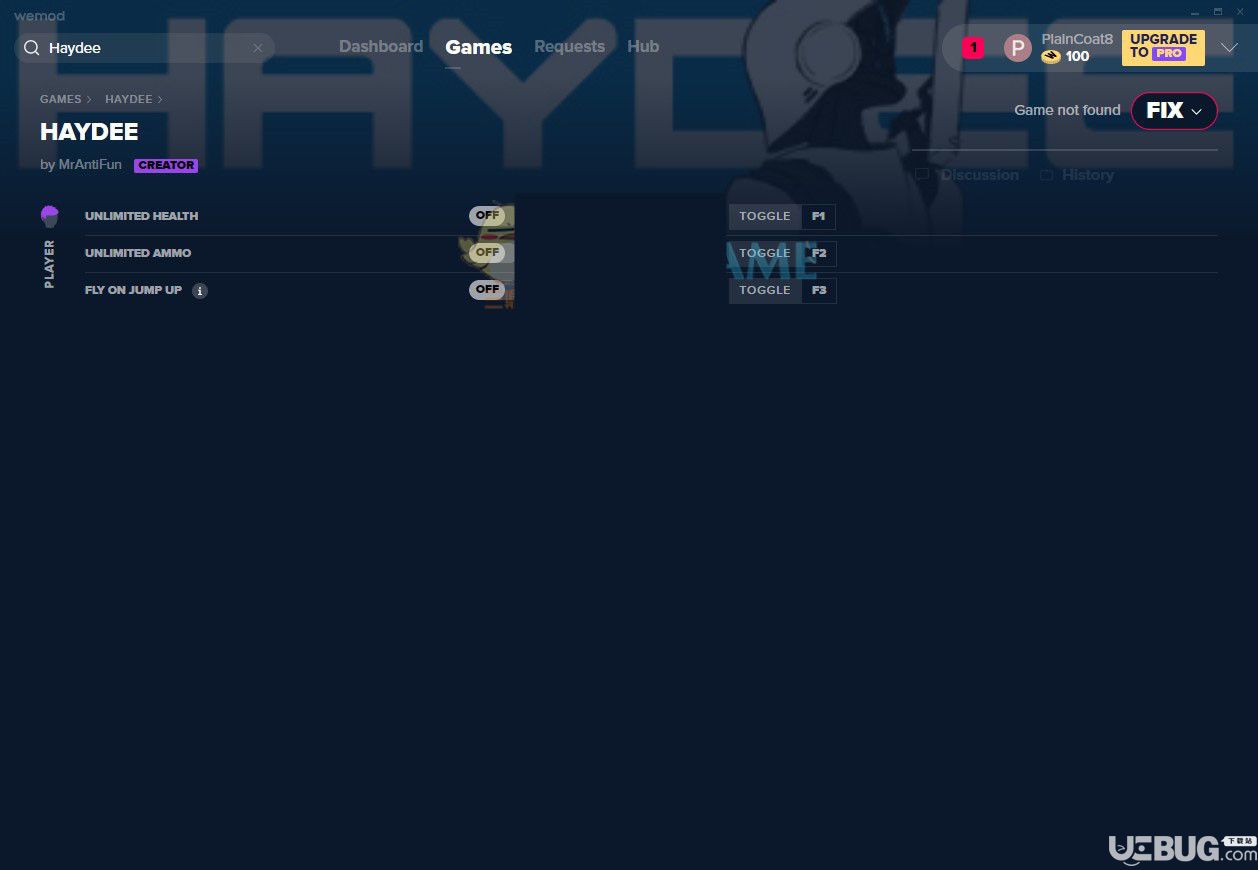1258x870 pixels.
Task: Click Upgrade to Pro button
Action: coord(1163,47)
